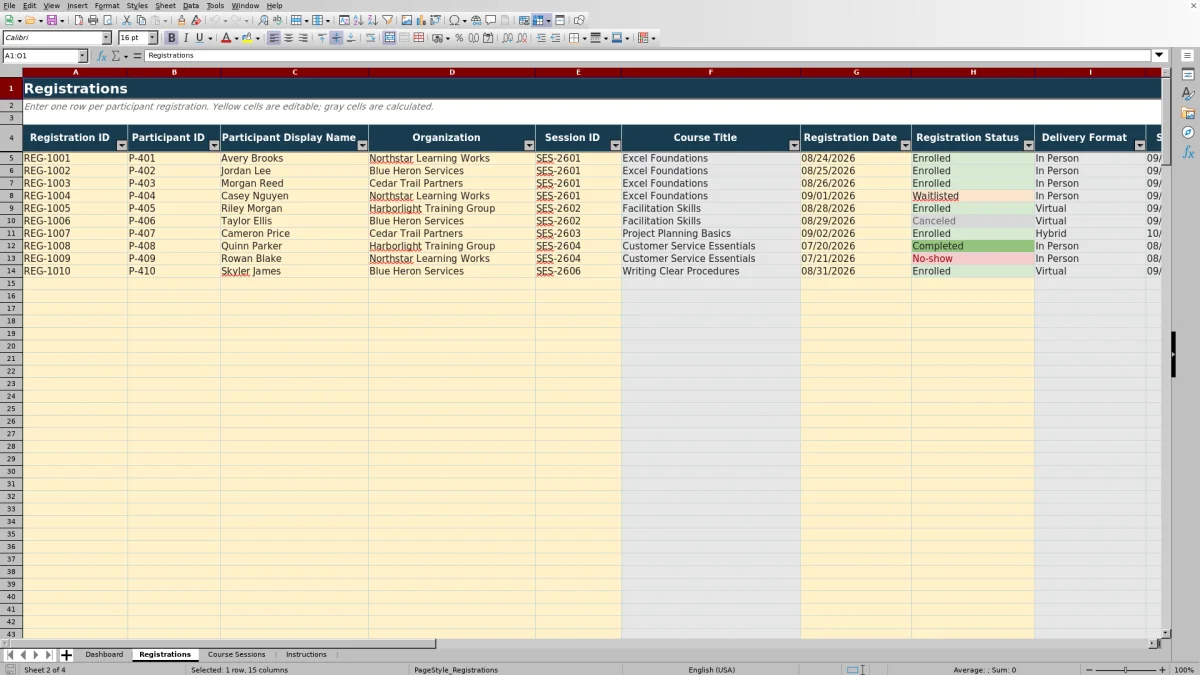
Task: Click the last sheet navigation arrow
Action: coord(49,655)
